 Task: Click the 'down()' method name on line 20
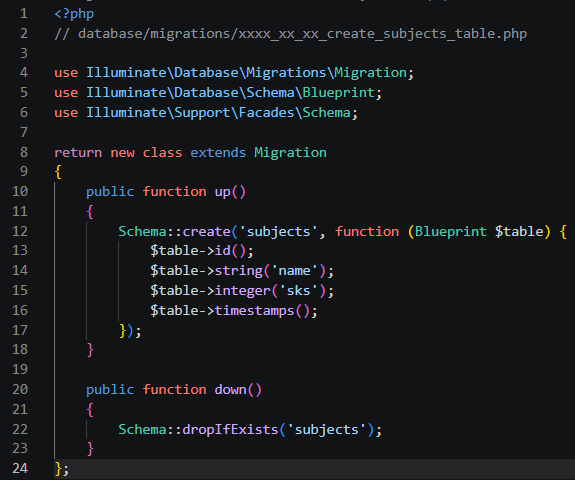pos(238,390)
